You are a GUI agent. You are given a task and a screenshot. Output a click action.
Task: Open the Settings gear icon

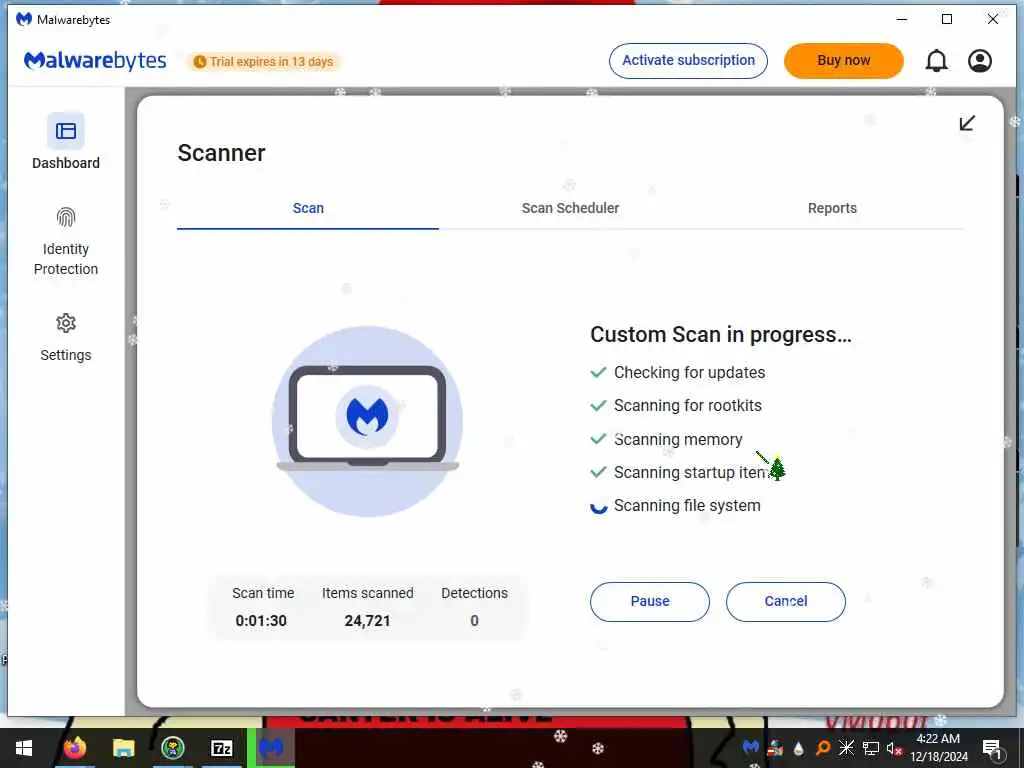[66, 323]
